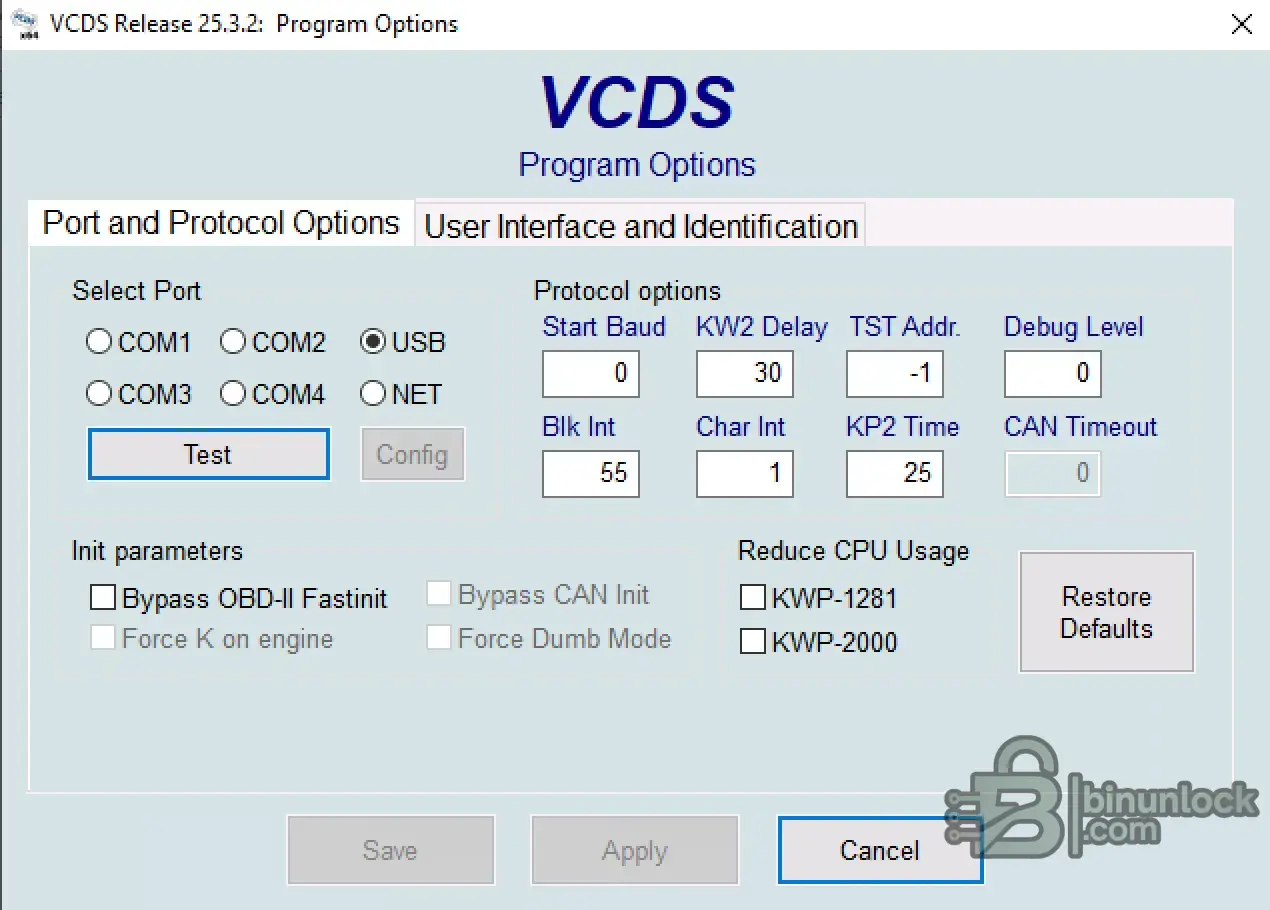Click the Cancel button
The height and width of the screenshot is (910, 1270).
pos(880,850)
